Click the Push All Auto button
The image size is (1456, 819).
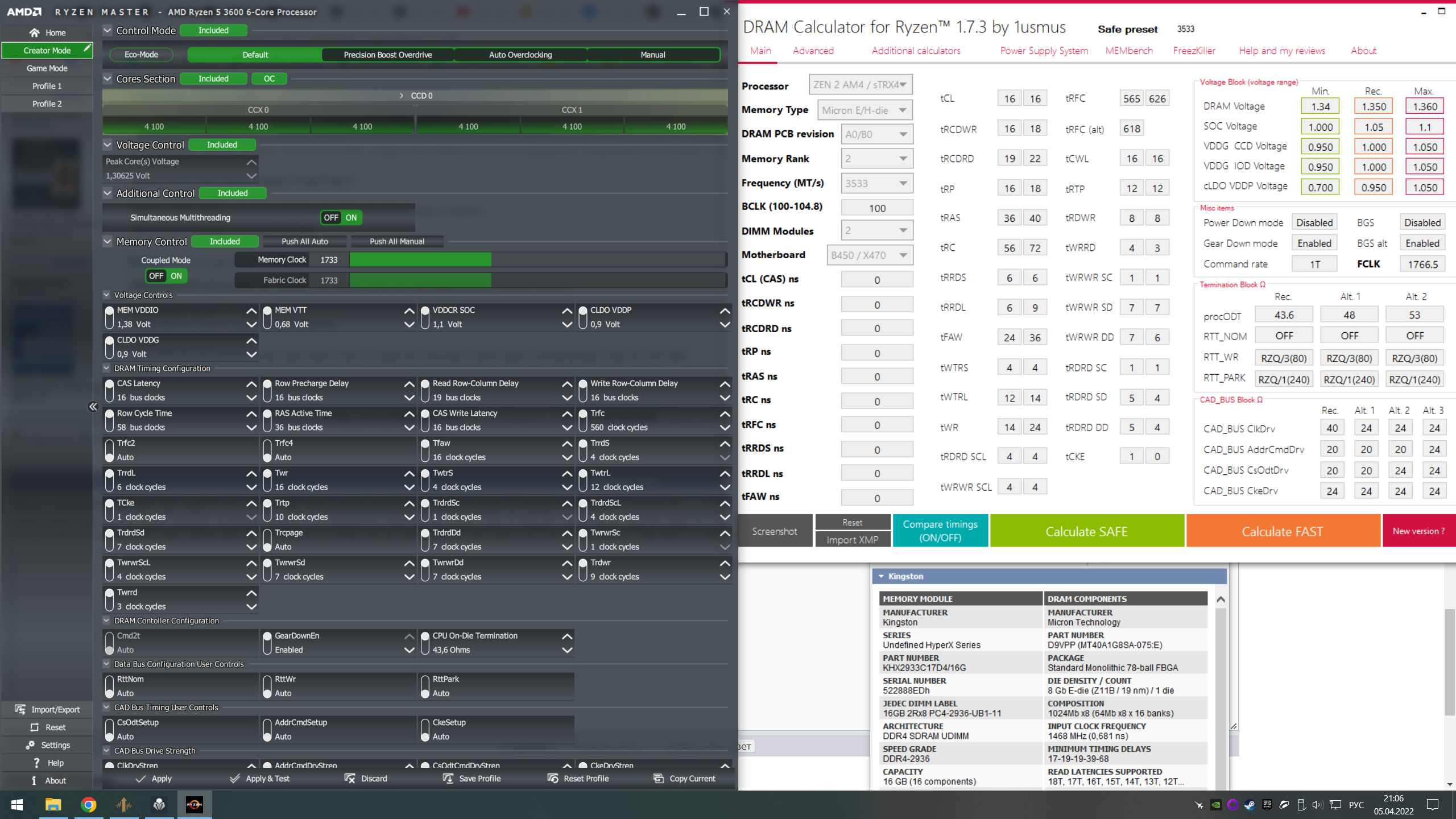pos(304,241)
